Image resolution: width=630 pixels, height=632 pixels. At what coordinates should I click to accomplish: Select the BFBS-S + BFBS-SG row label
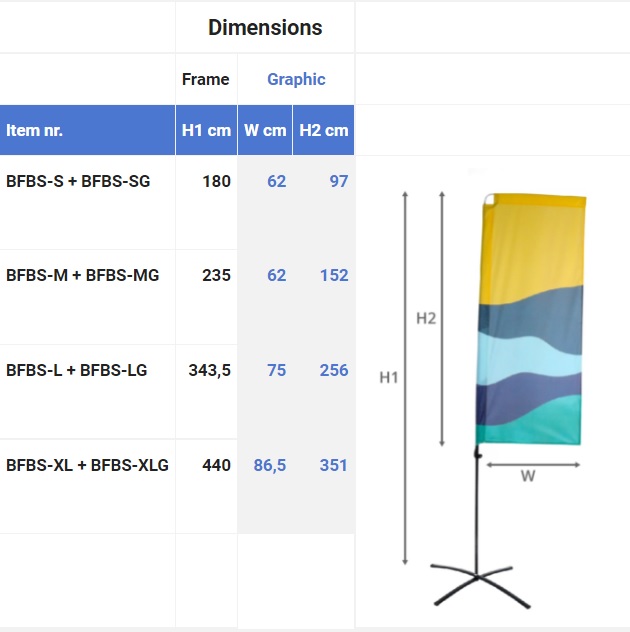point(78,181)
